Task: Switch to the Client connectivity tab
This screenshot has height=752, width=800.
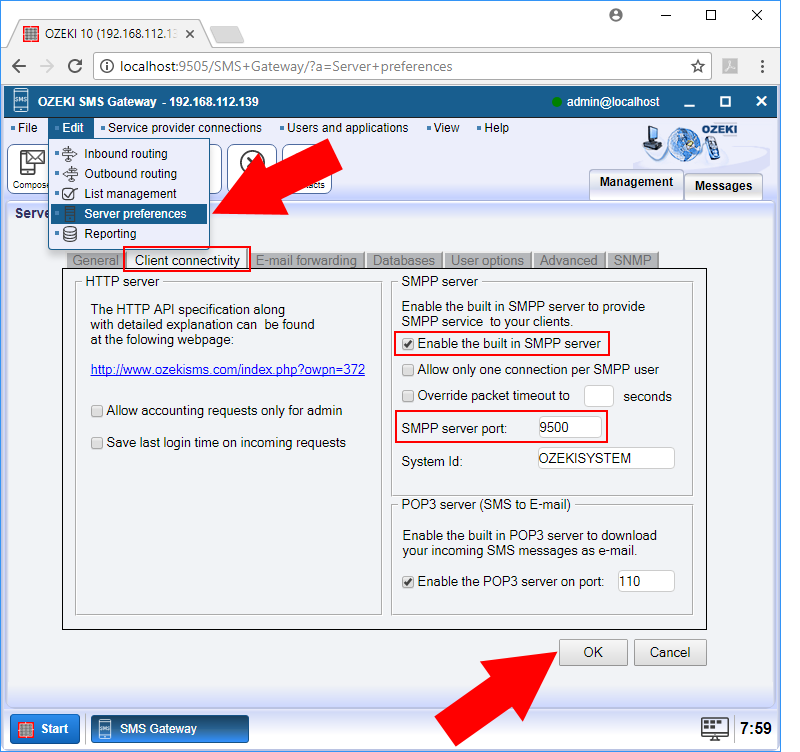Action: (x=187, y=260)
